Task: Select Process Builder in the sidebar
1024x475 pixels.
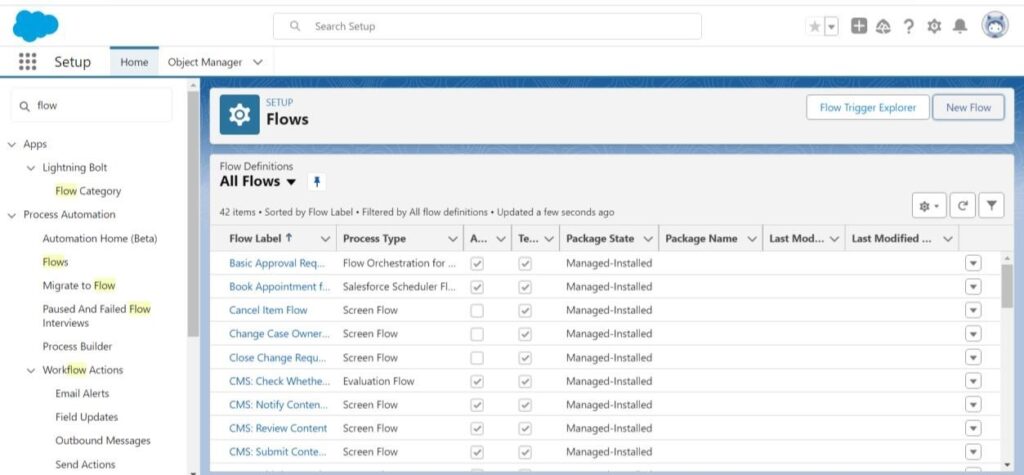Action: click(77, 347)
